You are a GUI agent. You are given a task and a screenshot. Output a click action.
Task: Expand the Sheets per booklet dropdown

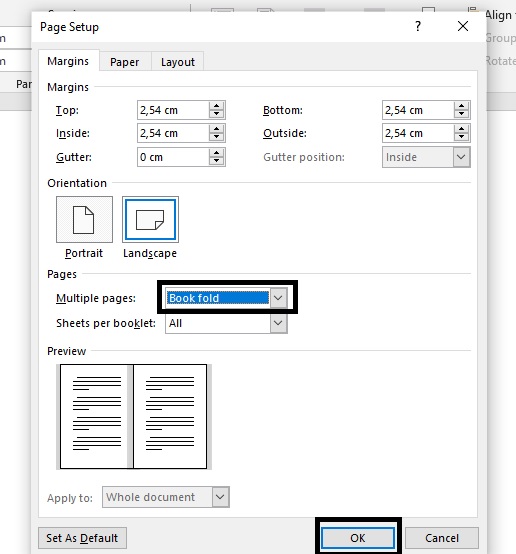pos(278,323)
